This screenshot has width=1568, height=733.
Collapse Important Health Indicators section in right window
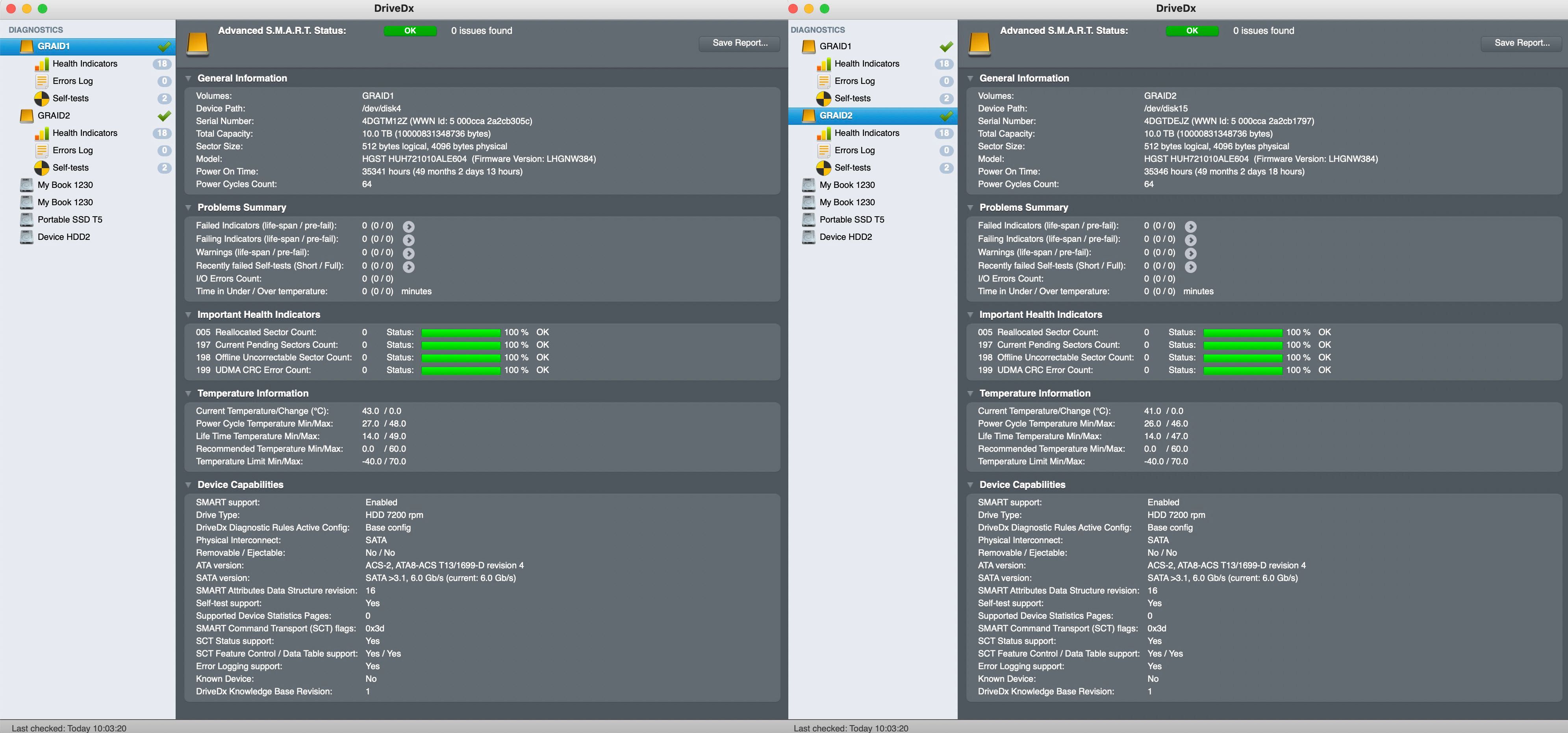pos(970,315)
